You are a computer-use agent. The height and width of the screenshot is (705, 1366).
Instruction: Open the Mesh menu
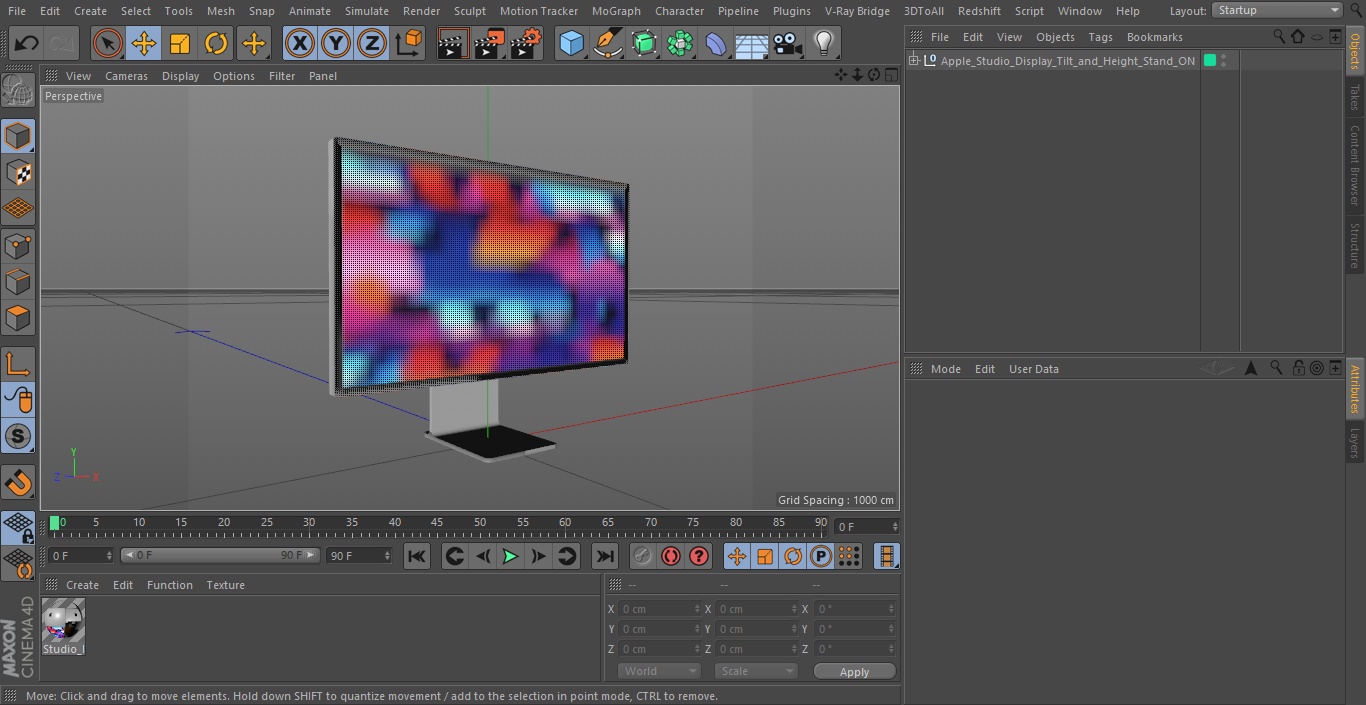tap(221, 11)
